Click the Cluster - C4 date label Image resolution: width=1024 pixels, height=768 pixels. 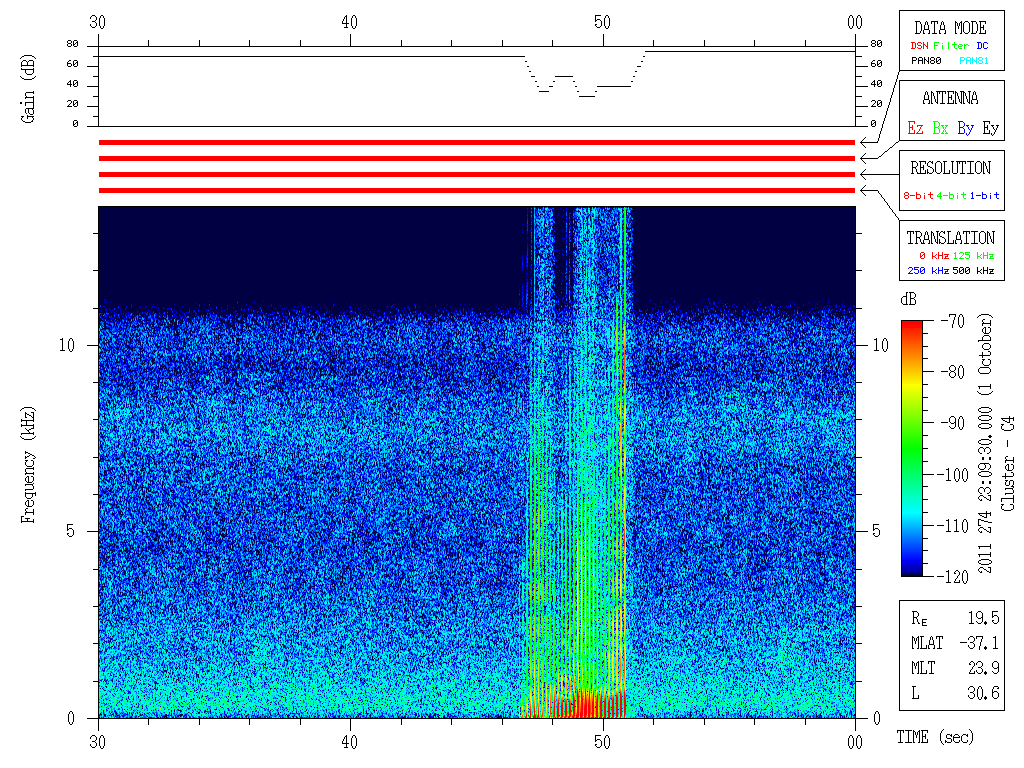pos(1008,464)
